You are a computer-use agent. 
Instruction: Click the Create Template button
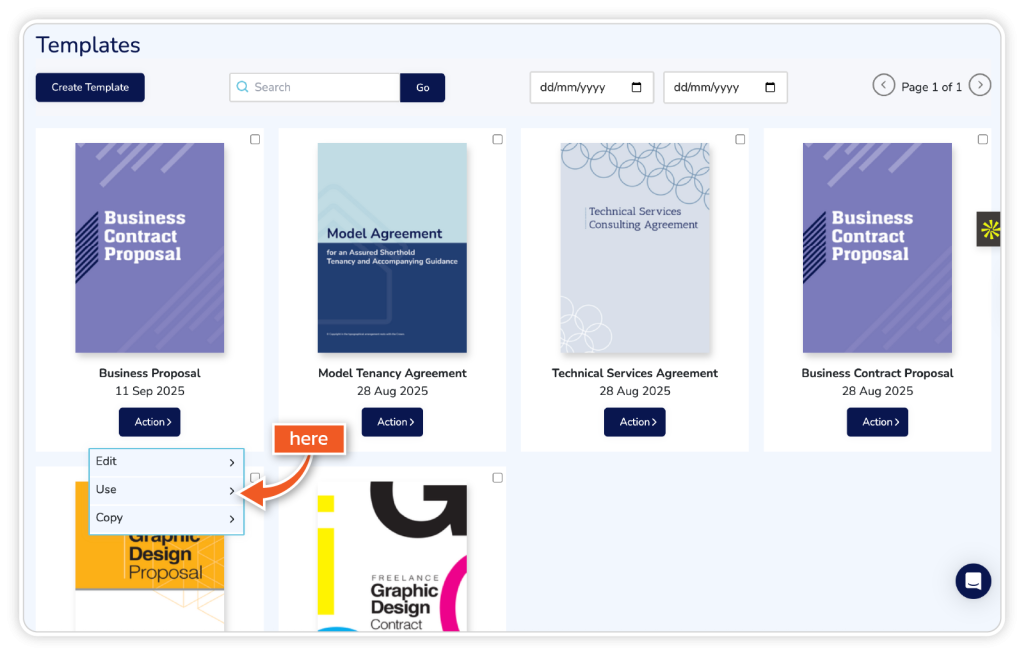[x=90, y=87]
